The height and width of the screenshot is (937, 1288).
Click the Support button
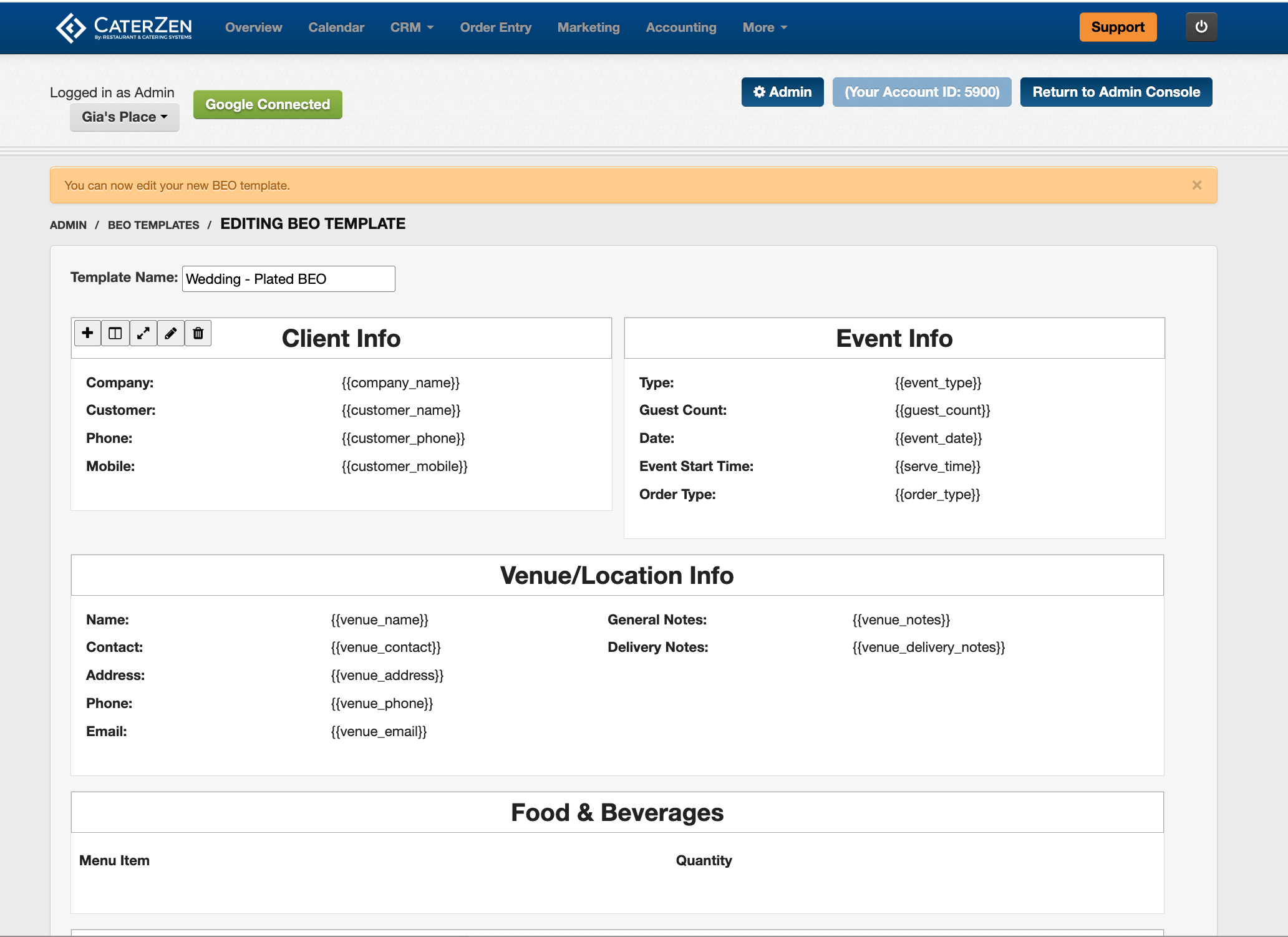coord(1117,27)
